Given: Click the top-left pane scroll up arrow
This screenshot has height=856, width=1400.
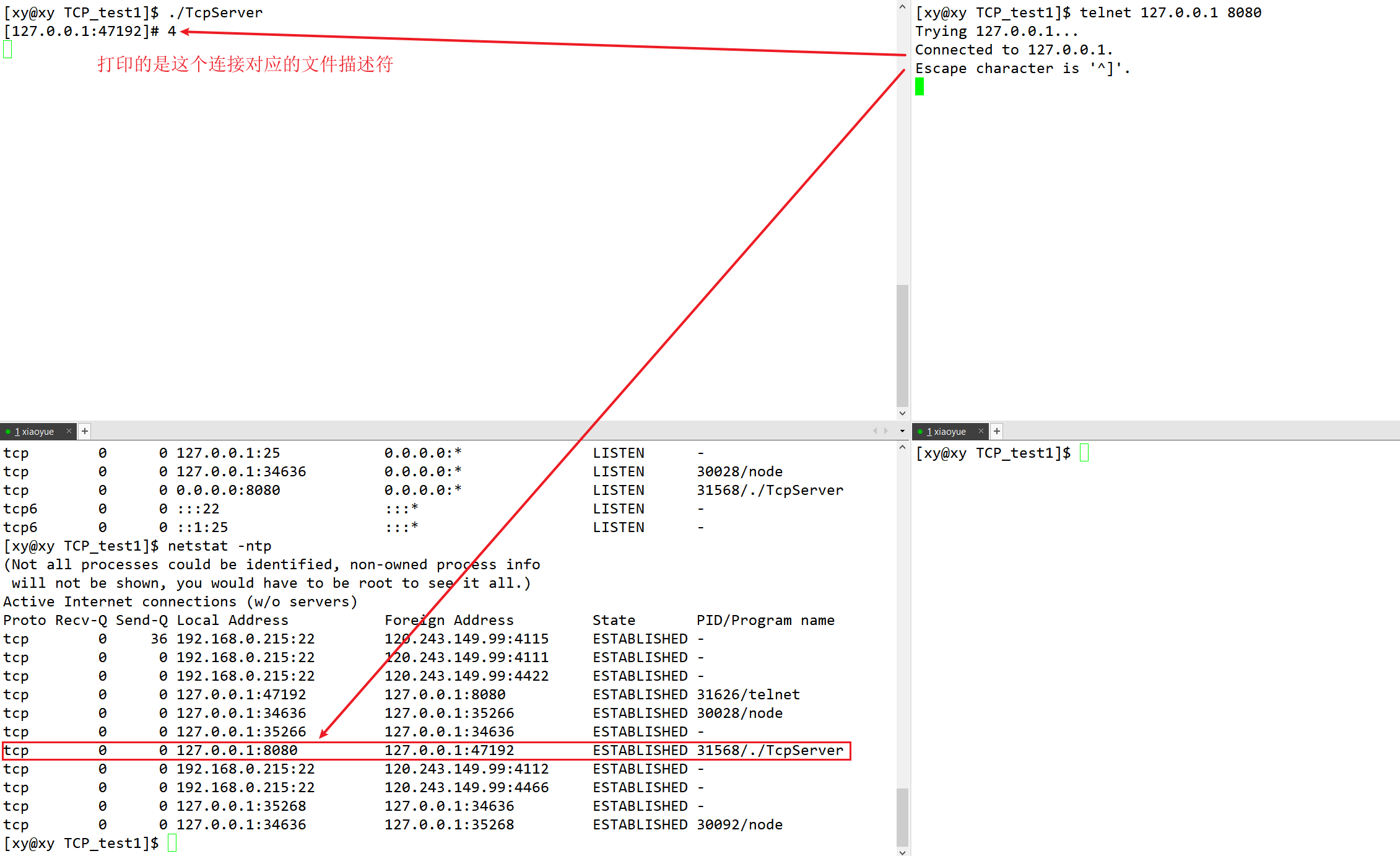Looking at the screenshot, I should coord(902,7).
